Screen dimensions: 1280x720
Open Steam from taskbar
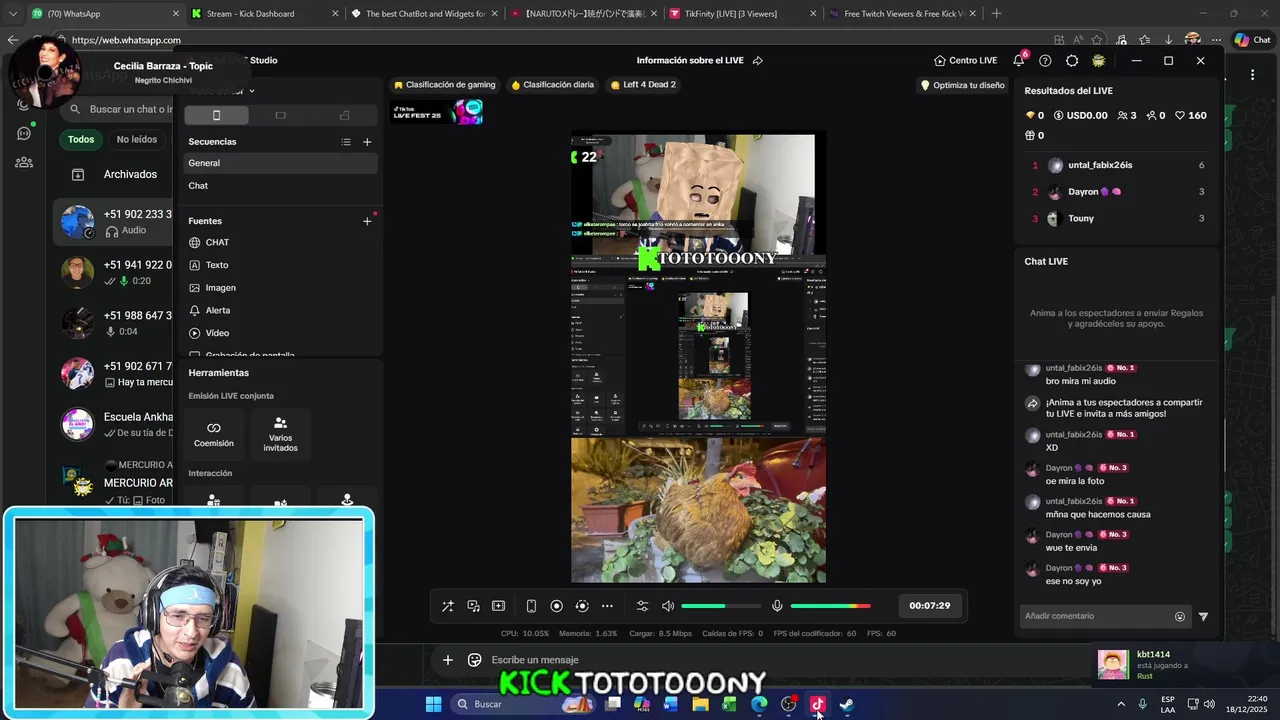click(x=846, y=704)
